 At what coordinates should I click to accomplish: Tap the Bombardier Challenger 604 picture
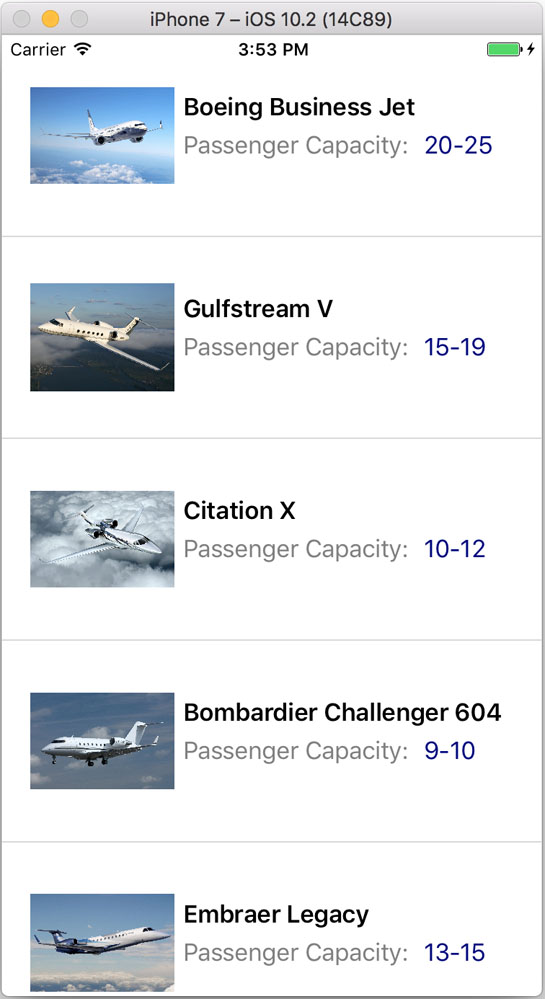(102, 741)
